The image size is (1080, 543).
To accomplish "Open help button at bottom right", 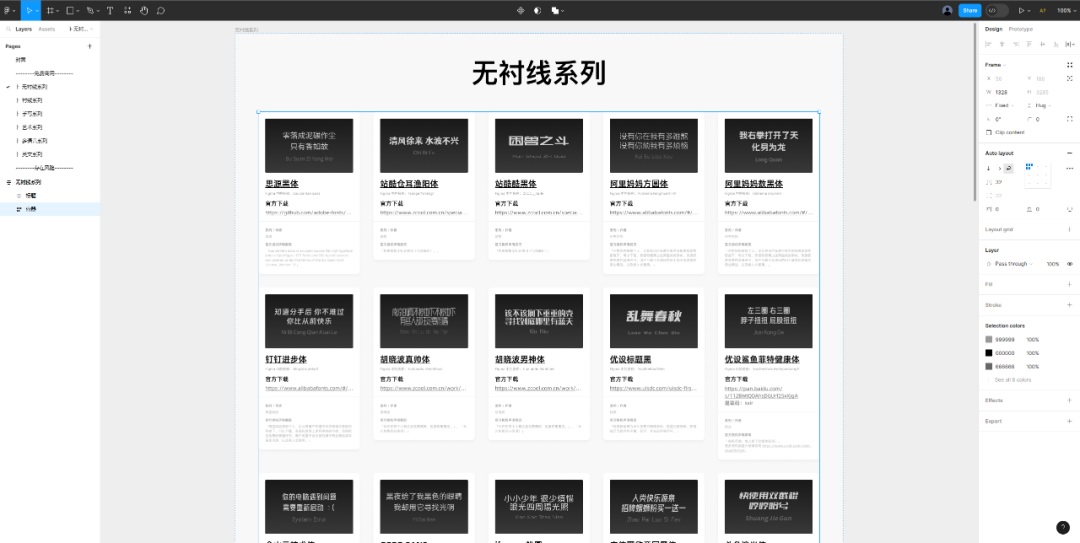I will coord(1063,527).
